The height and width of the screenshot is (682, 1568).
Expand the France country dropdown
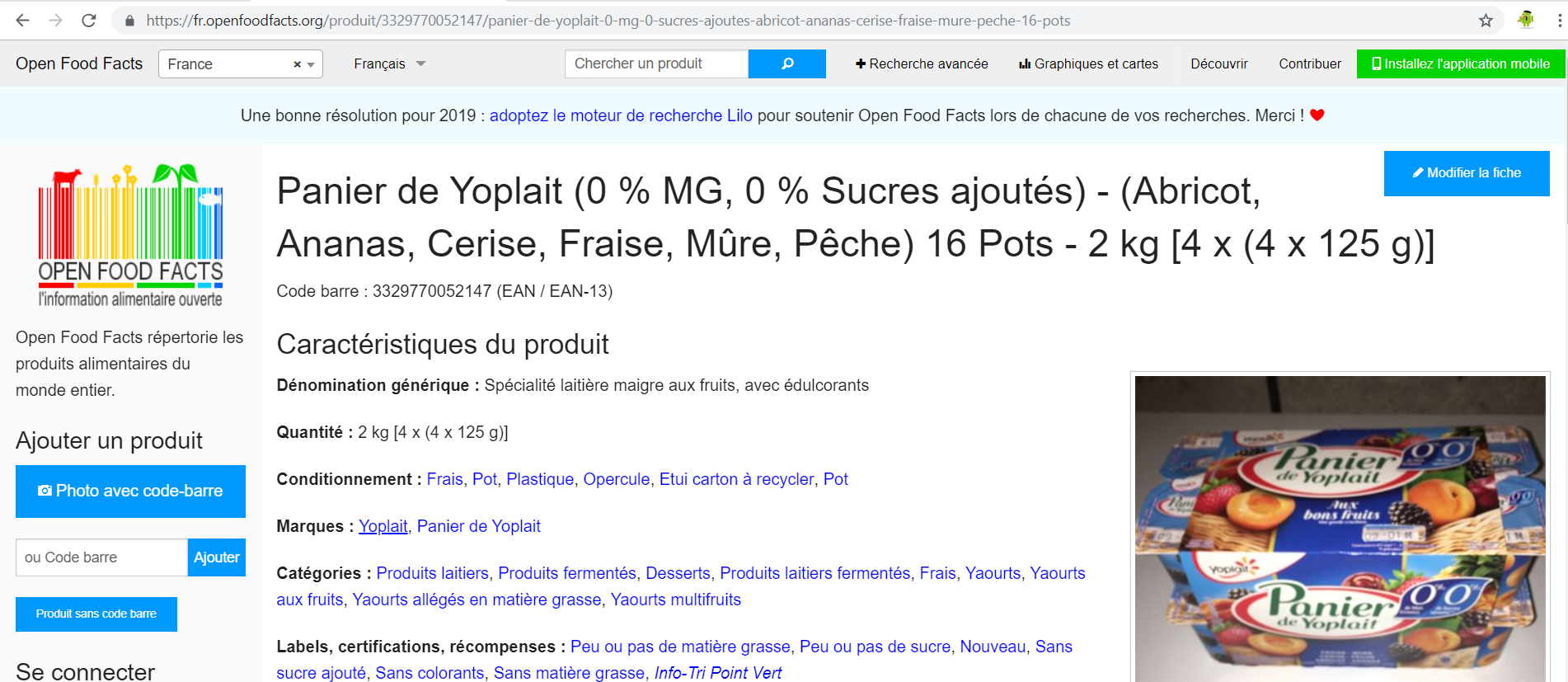pos(311,64)
